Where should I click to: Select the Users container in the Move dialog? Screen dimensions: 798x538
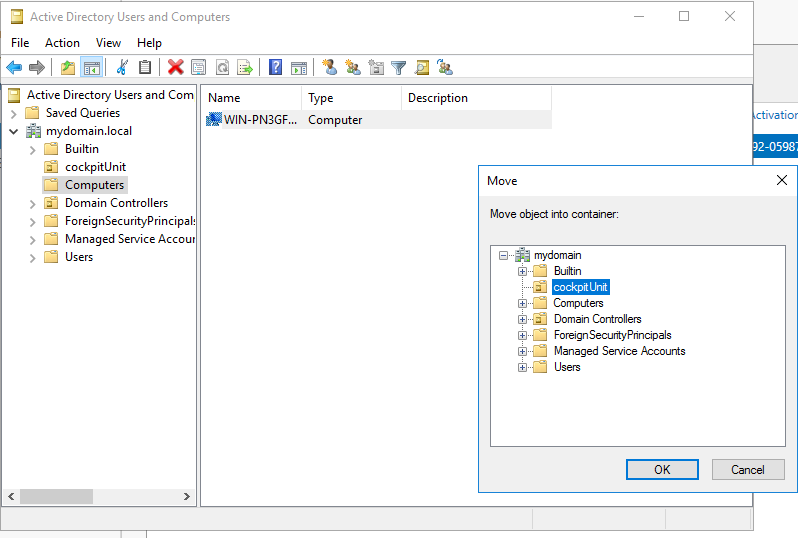pyautogui.click(x=567, y=367)
